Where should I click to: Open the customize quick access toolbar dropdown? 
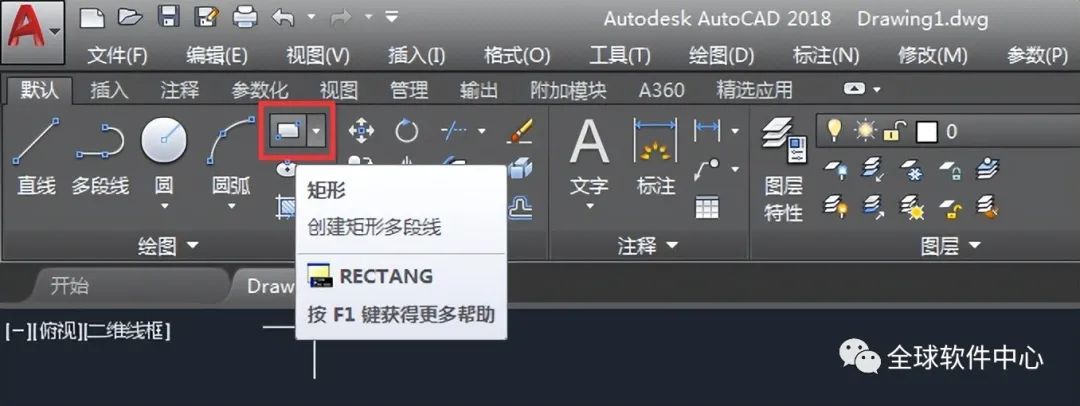(391, 16)
